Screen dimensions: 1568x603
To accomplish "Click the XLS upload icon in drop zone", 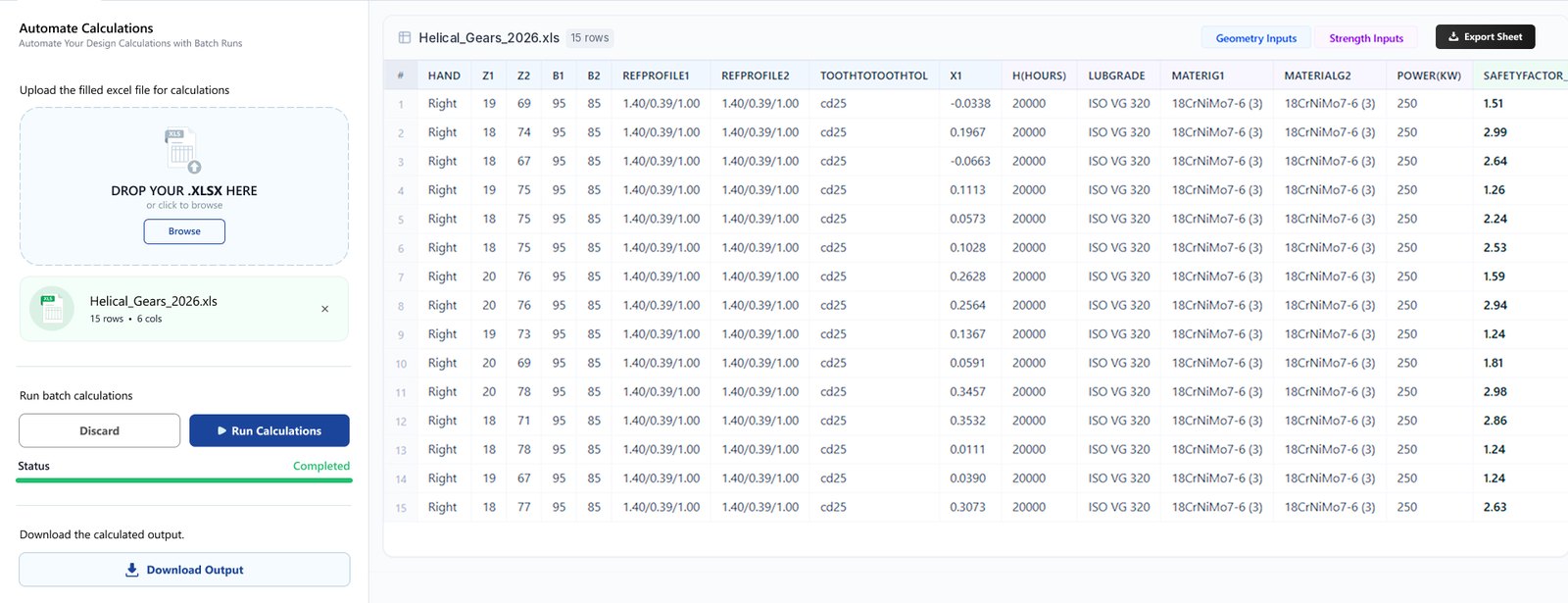I will click(x=183, y=151).
